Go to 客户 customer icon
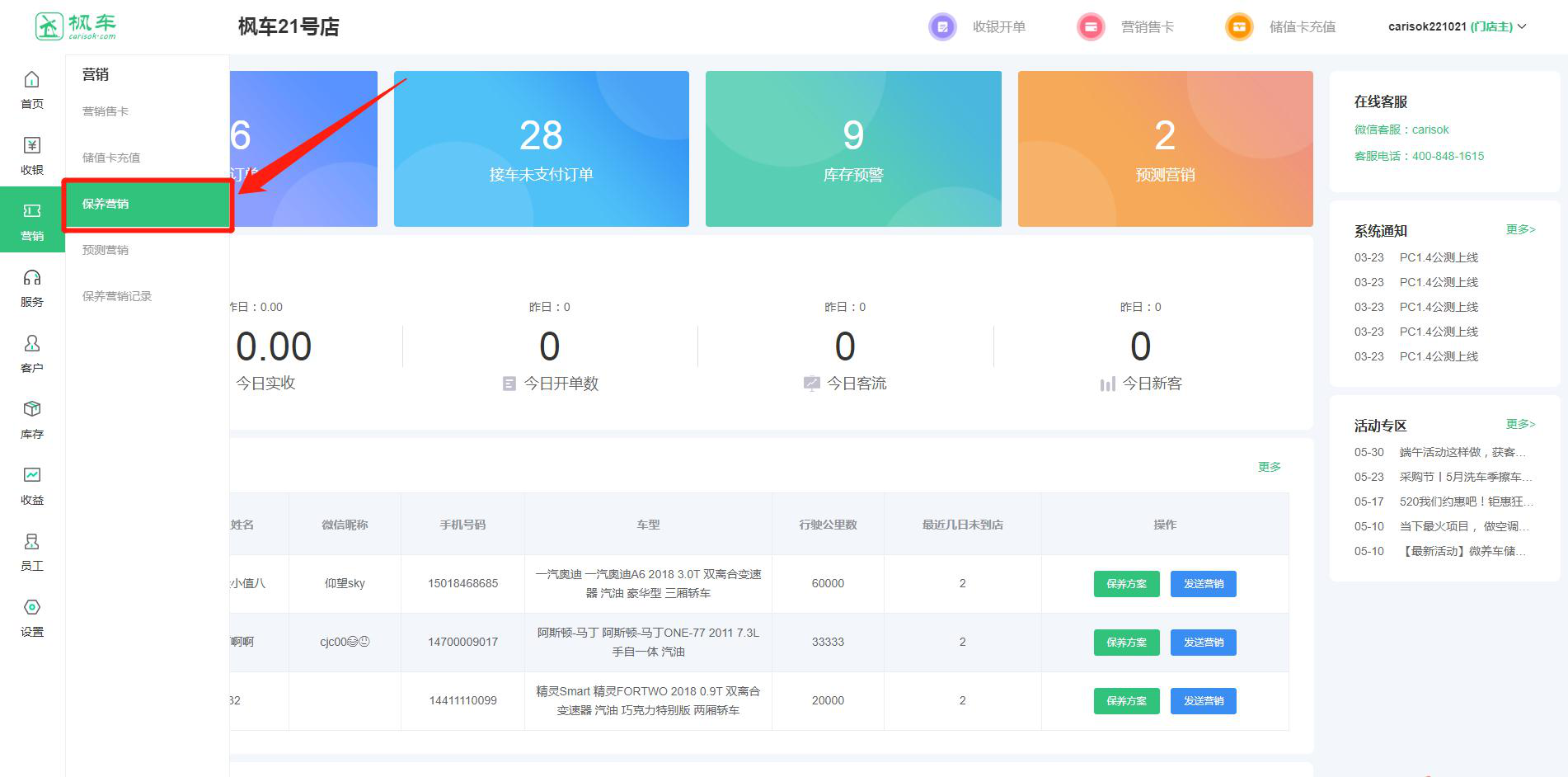 [x=31, y=344]
